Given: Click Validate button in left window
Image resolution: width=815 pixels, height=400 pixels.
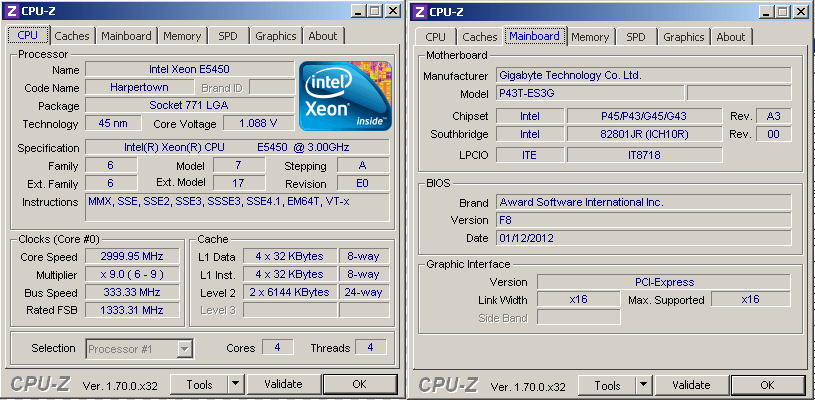Looking at the screenshot, I should [x=283, y=384].
